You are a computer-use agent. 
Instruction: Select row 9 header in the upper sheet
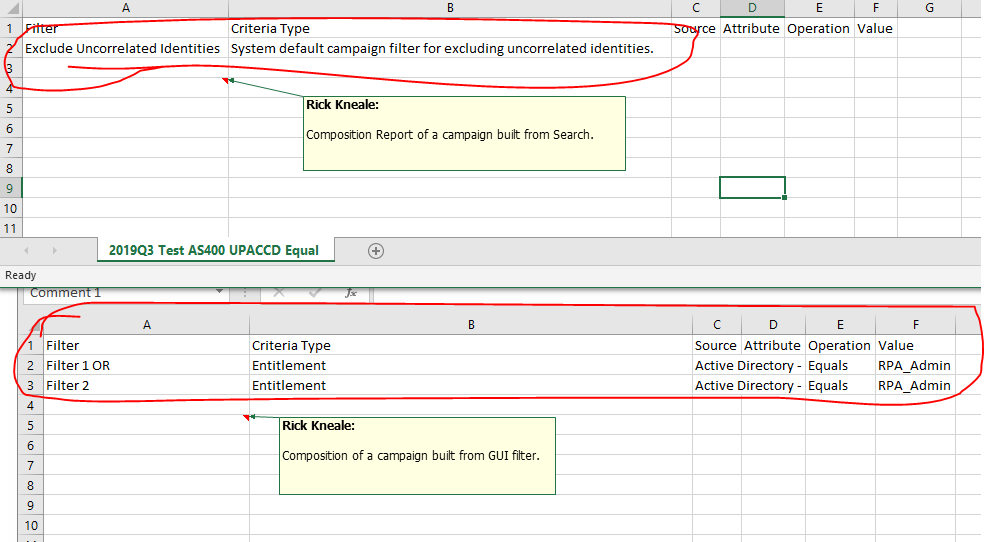pos(10,188)
